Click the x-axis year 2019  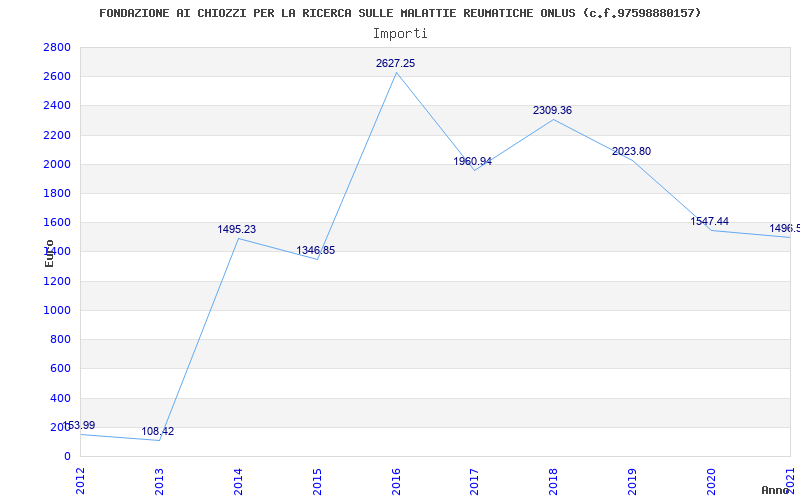[x=633, y=481]
